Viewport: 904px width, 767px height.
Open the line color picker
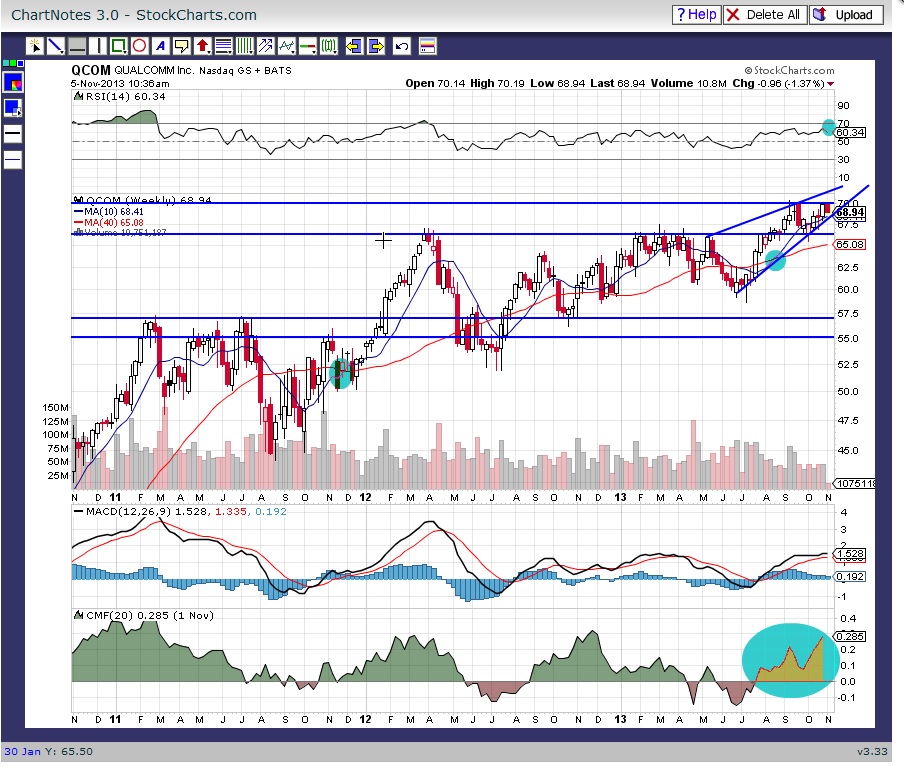[x=13, y=82]
